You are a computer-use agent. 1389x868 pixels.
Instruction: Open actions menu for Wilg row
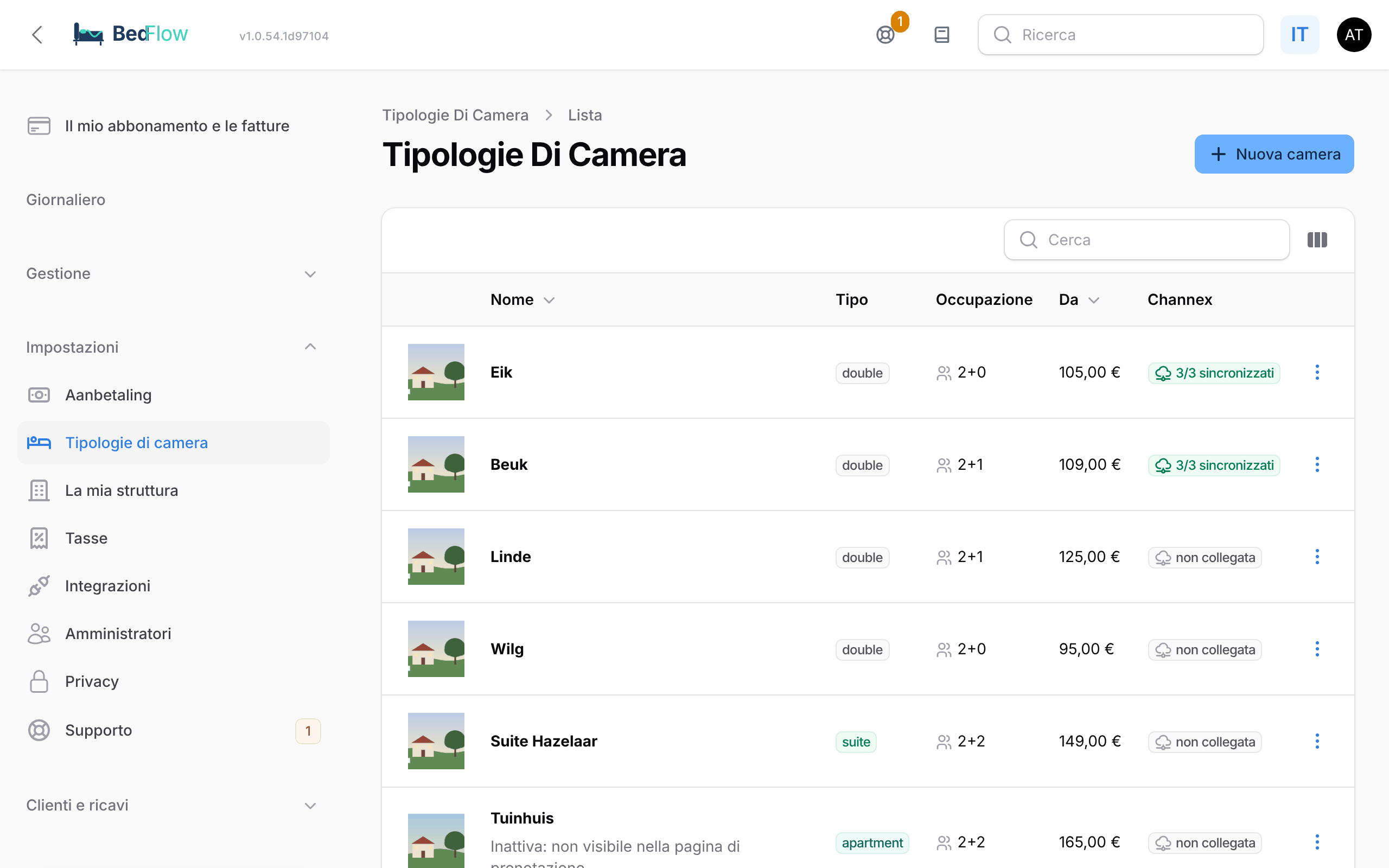point(1317,649)
